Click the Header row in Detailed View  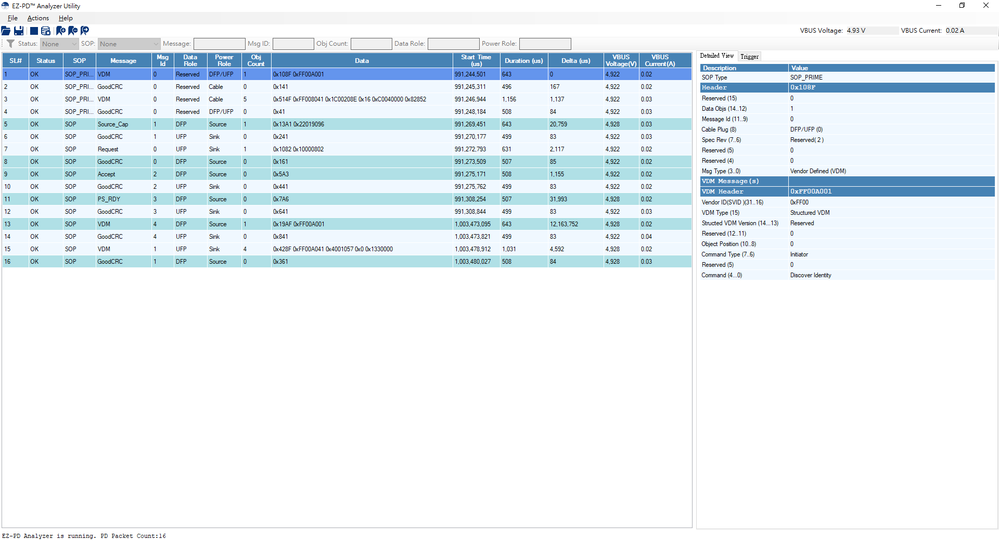point(847,87)
